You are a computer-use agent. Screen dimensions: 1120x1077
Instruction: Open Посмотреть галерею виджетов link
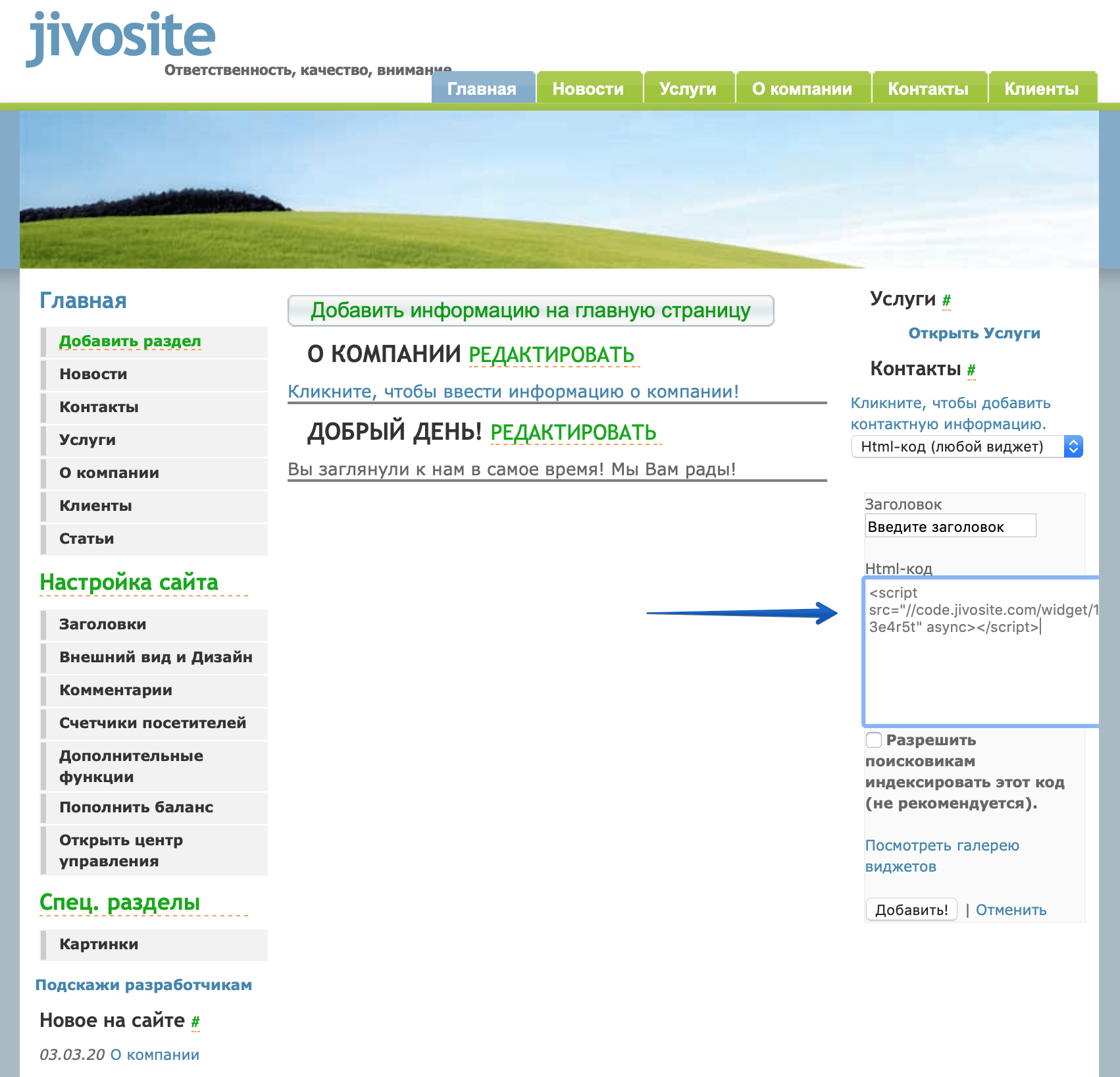pyautogui.click(x=942, y=856)
